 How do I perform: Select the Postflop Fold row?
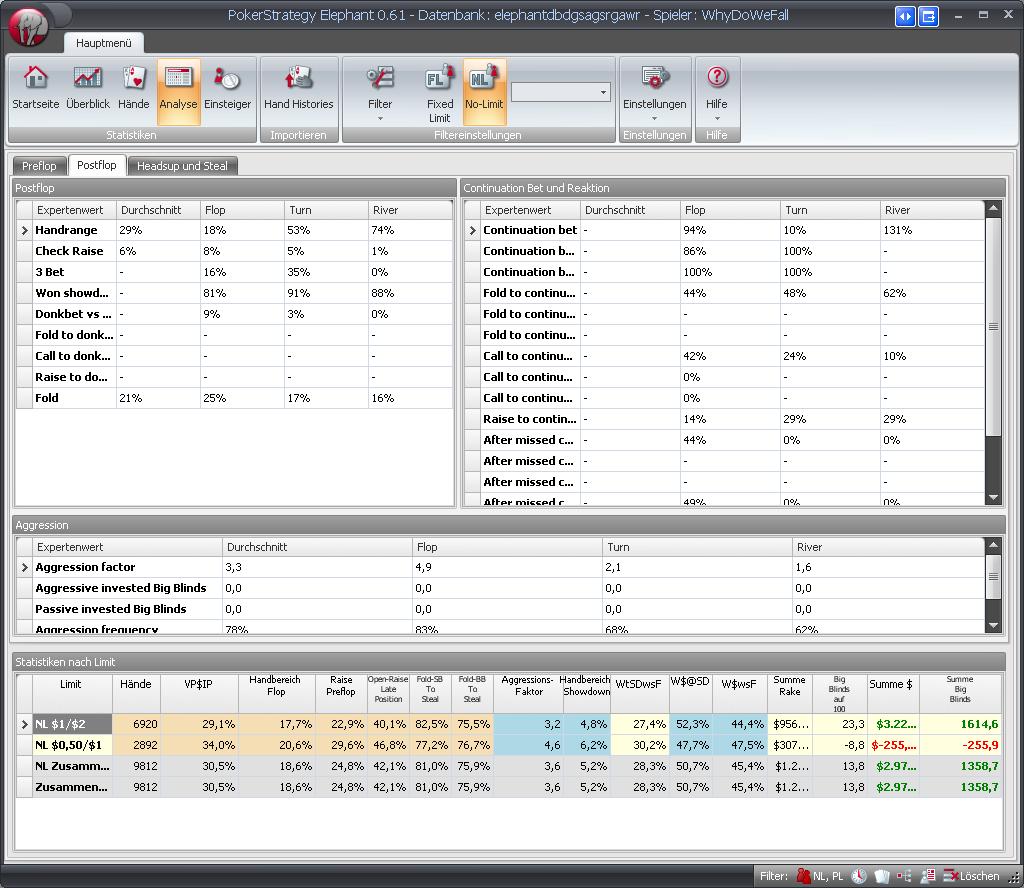click(x=234, y=398)
